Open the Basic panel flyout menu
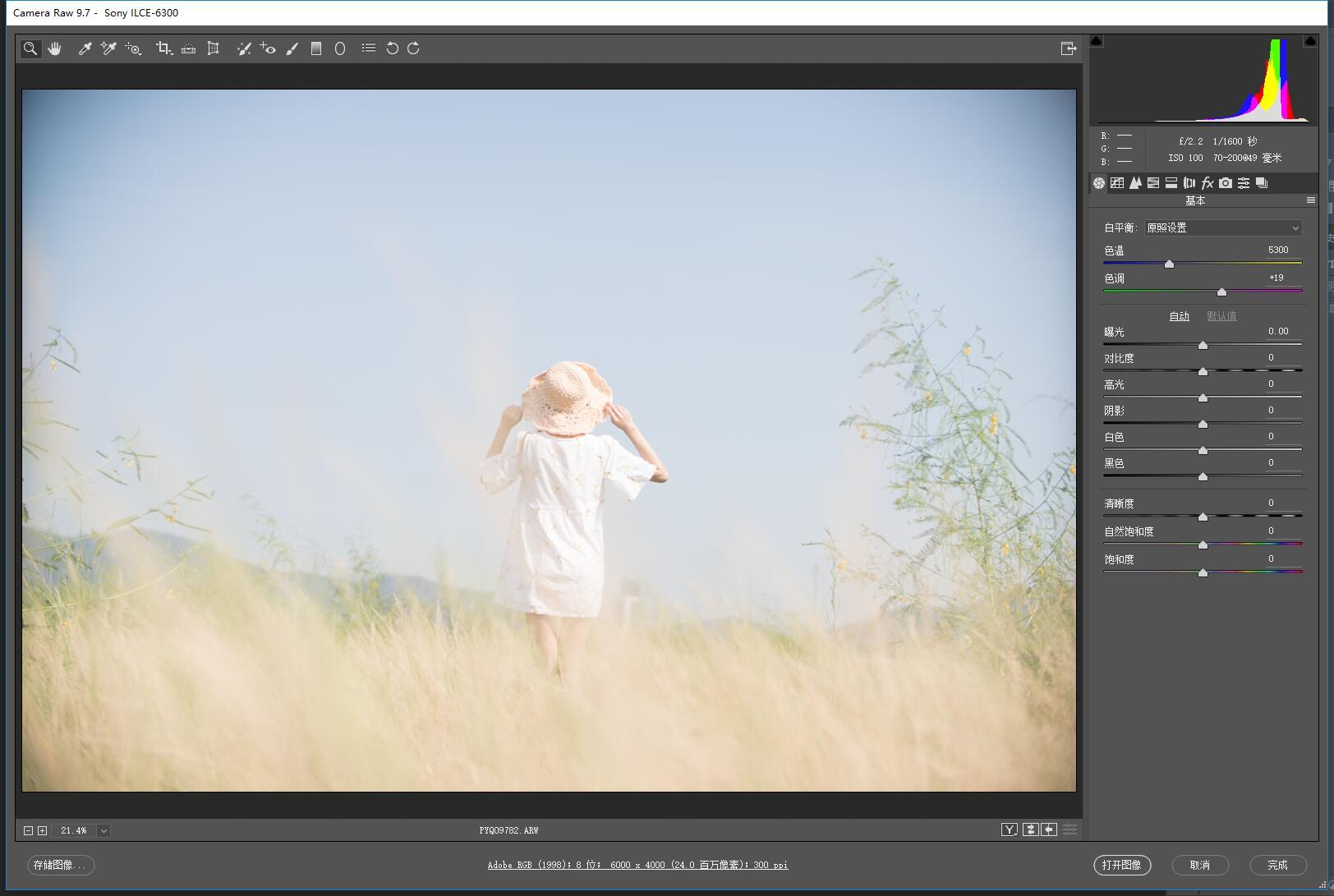The width and height of the screenshot is (1334, 896). coord(1311,200)
